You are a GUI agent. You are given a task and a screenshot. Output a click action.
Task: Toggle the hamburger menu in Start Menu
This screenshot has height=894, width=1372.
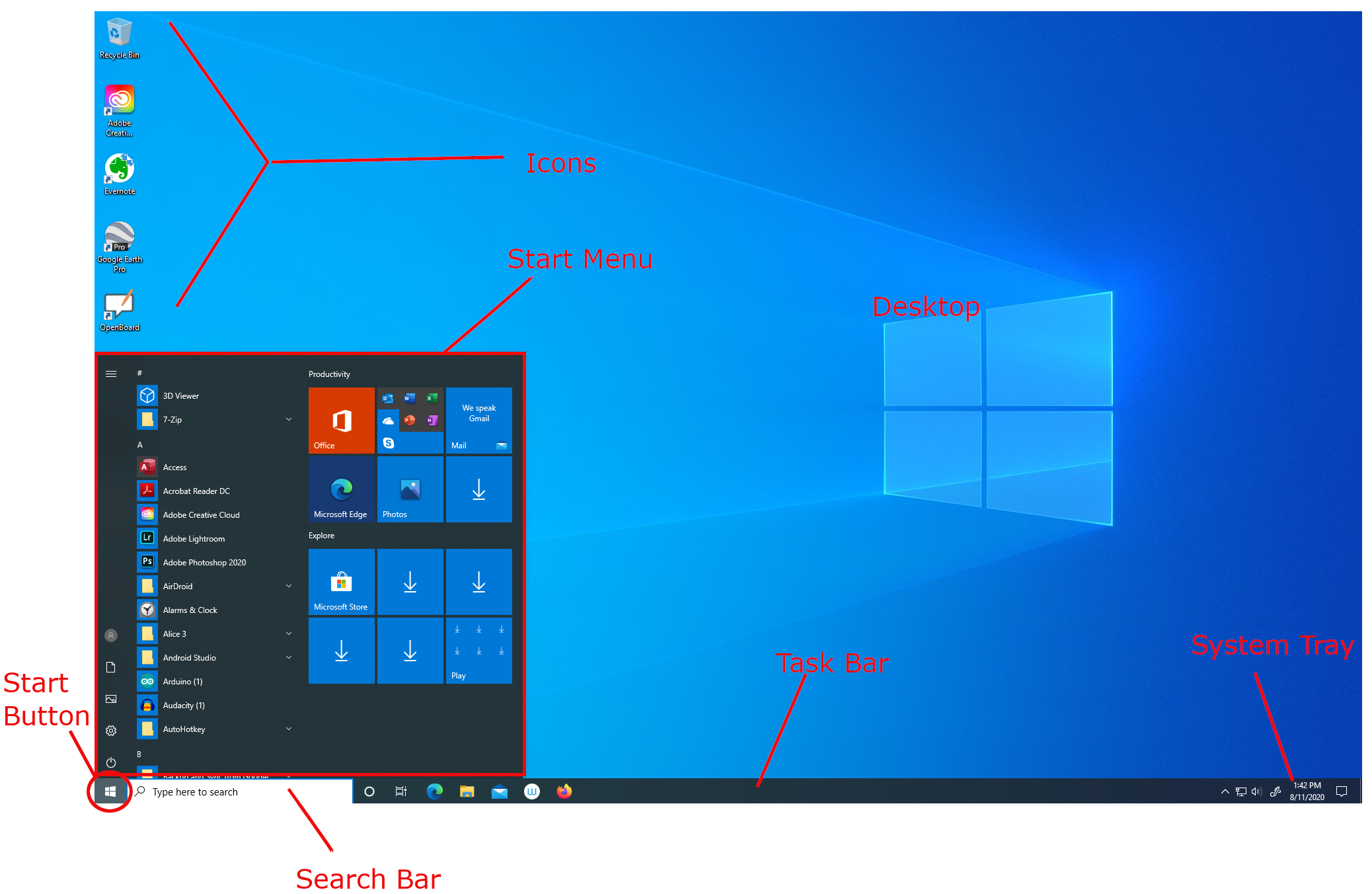111,372
